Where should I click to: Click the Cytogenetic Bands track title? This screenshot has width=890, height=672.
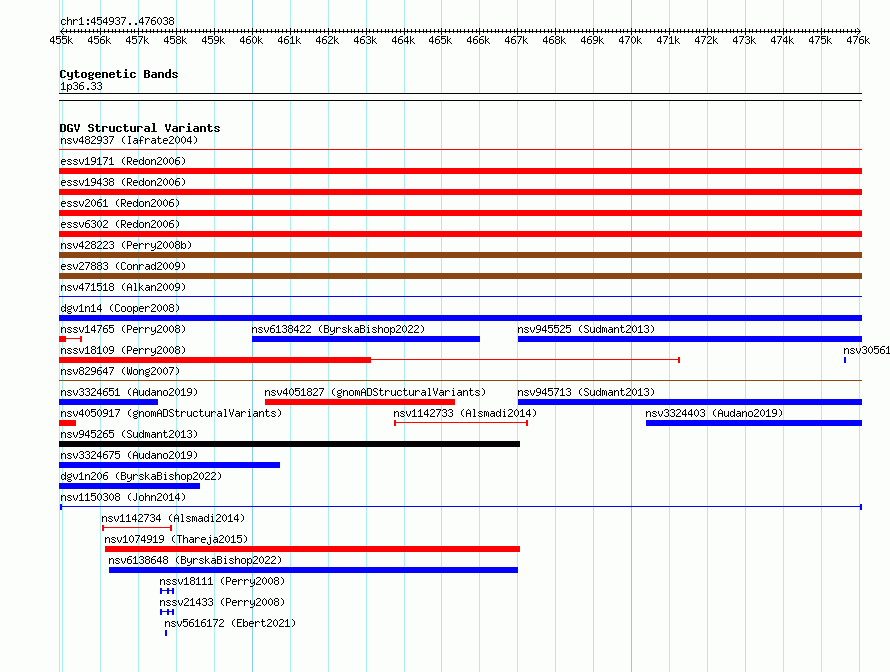pos(119,74)
